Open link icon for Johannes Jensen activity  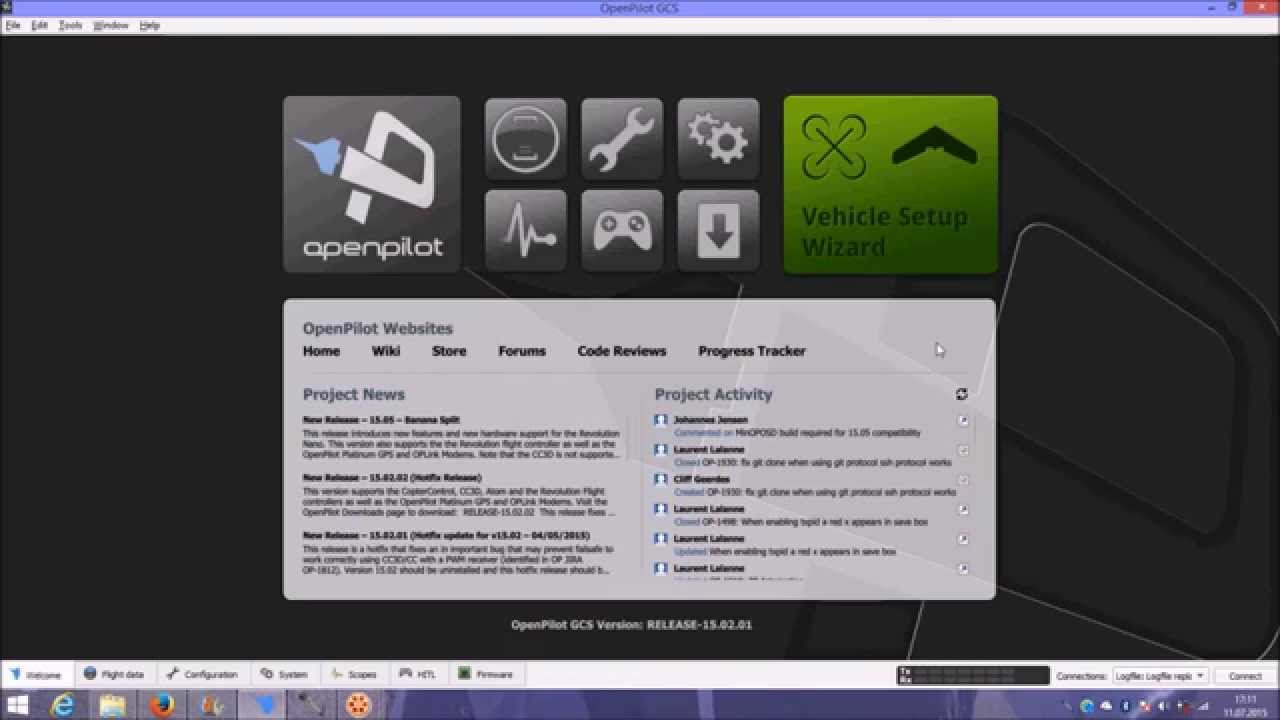pos(963,421)
